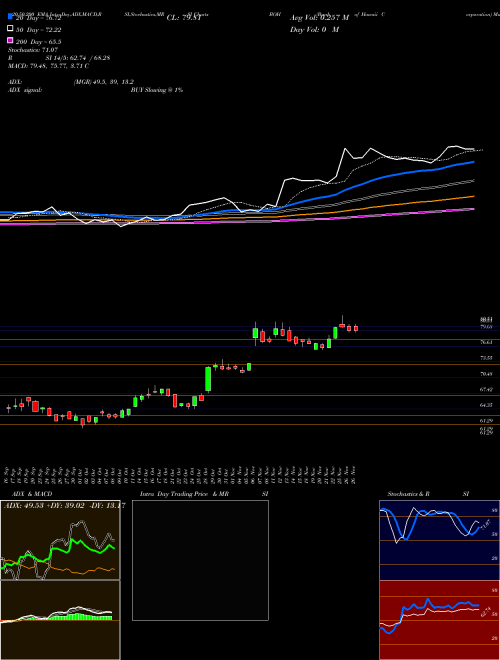
Task: Click the 'BUY Slowing @ 1%' signal text
Action: [x=157, y=90]
